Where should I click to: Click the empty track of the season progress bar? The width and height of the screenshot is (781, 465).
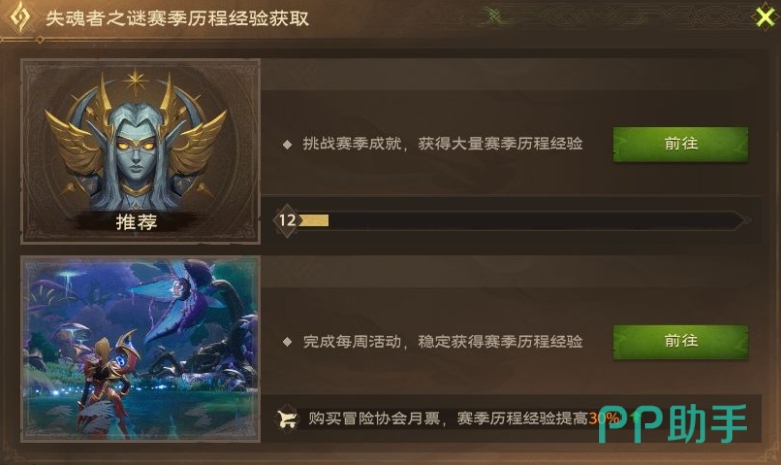tap(533, 220)
